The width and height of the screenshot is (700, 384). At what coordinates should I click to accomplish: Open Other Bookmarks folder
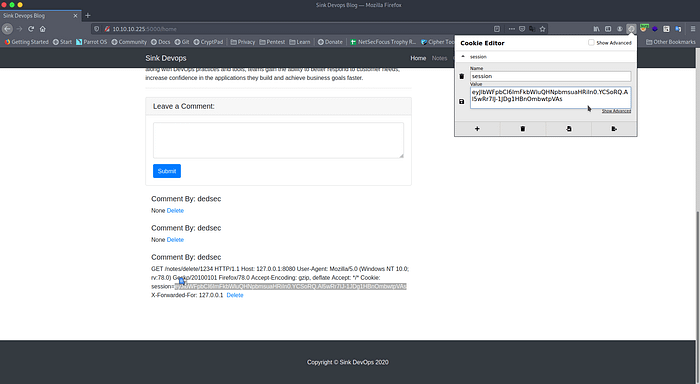(671, 42)
